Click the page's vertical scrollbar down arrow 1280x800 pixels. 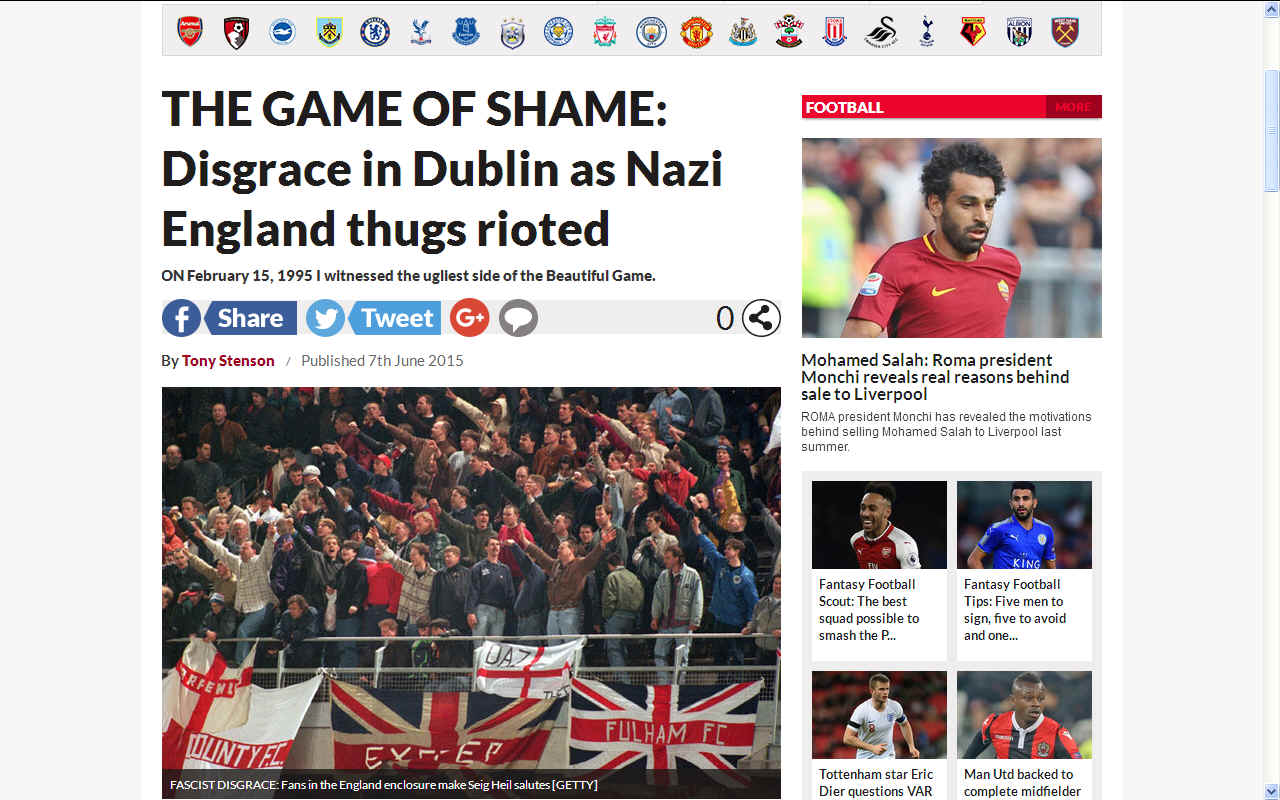(x=1272, y=791)
